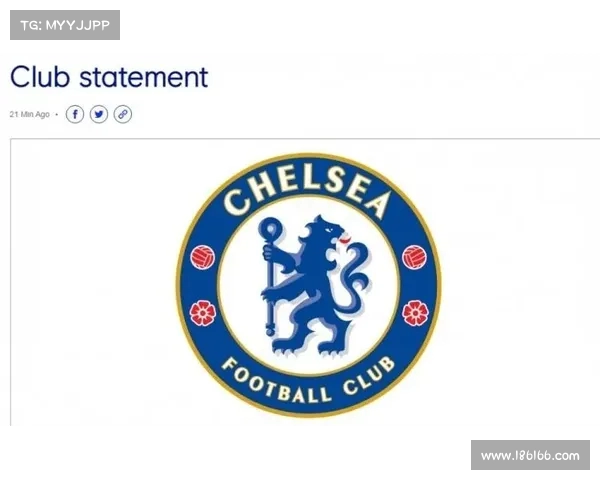Click the dot separator after timestamp

coord(57,114)
